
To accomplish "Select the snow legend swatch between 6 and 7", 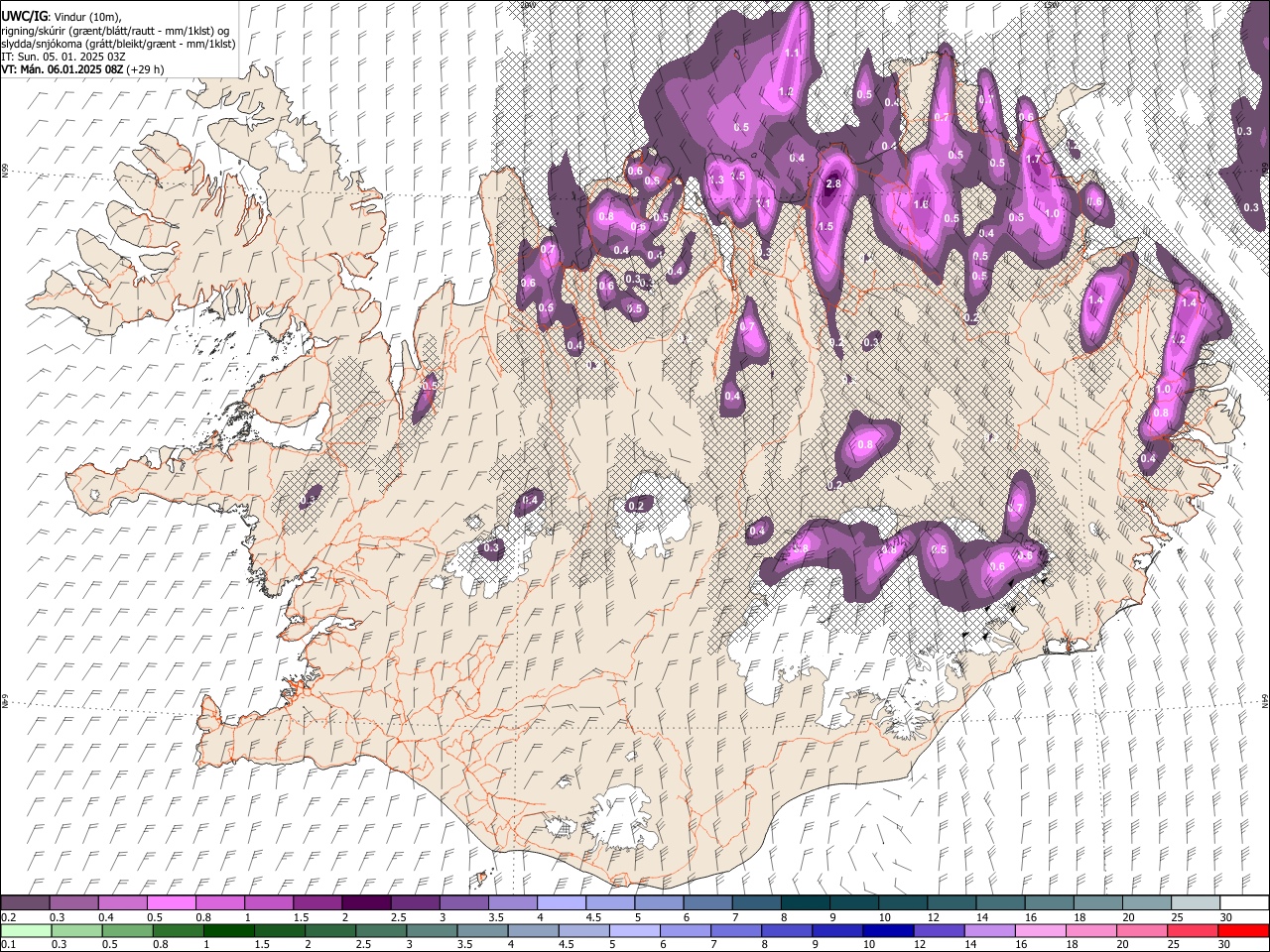I will (707, 903).
